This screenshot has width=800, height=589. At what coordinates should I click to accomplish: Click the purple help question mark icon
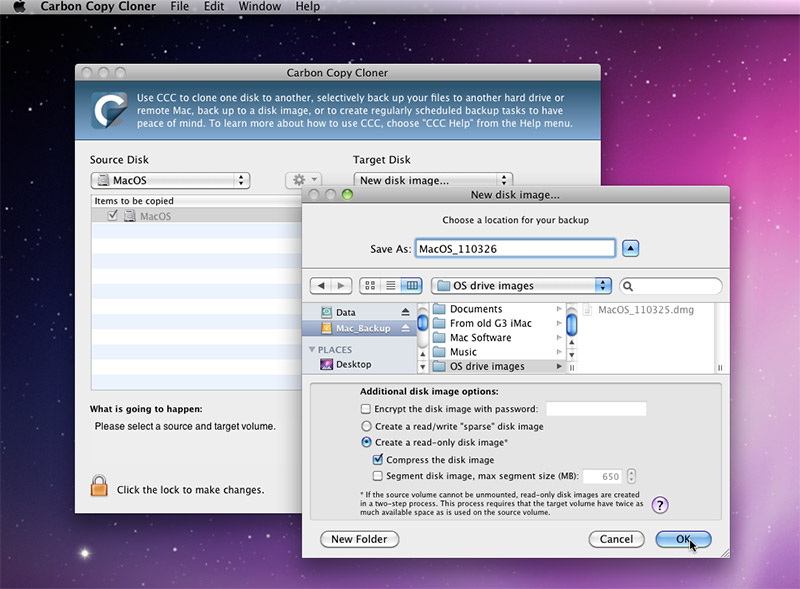660,505
